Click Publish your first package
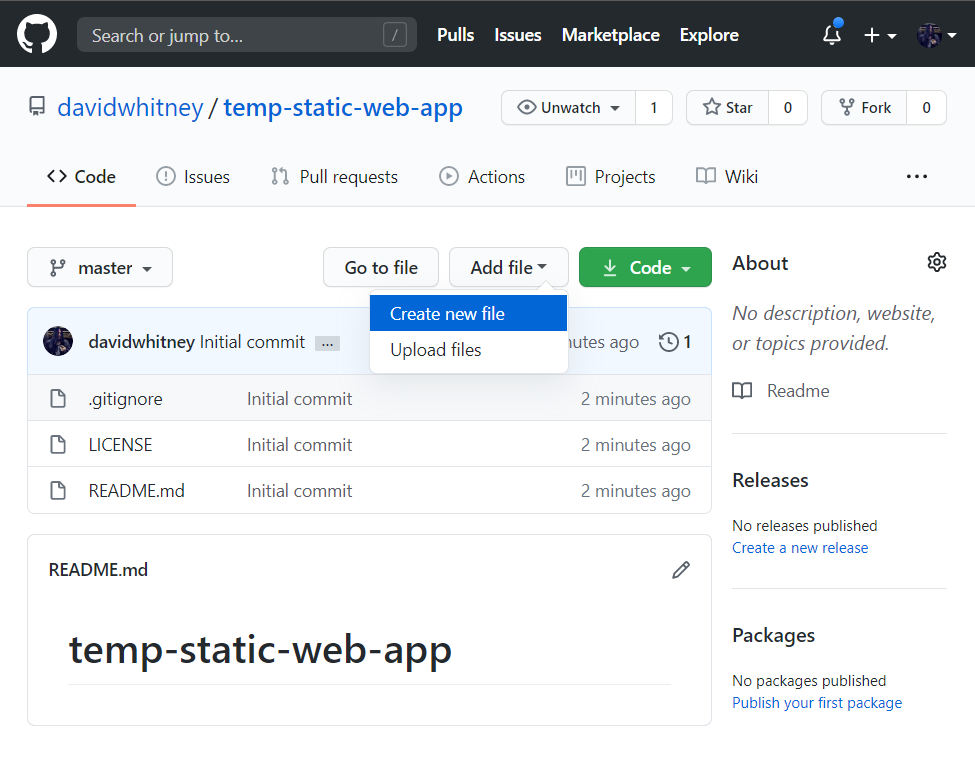The width and height of the screenshot is (975, 757). pyautogui.click(x=816, y=703)
